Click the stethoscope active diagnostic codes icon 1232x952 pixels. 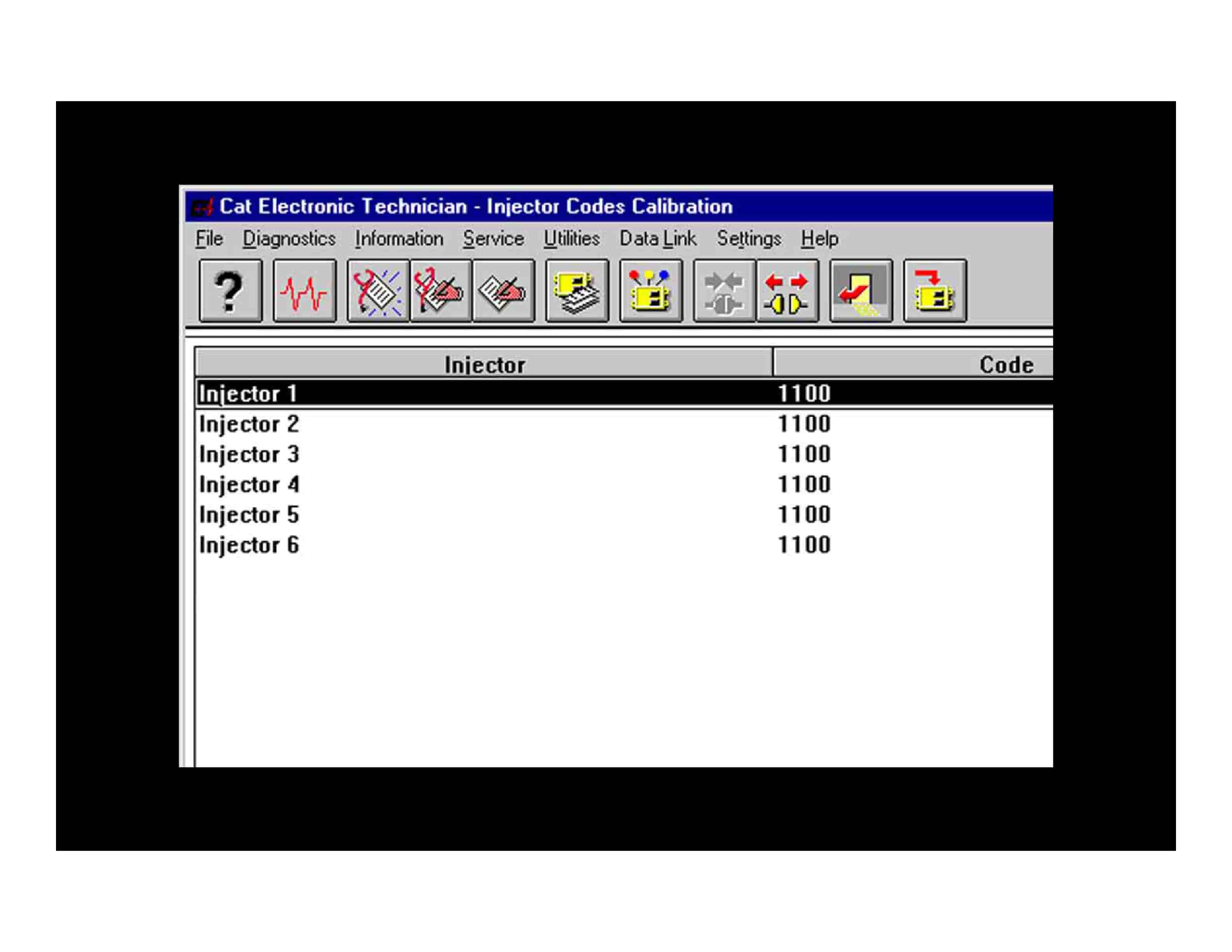tap(377, 291)
